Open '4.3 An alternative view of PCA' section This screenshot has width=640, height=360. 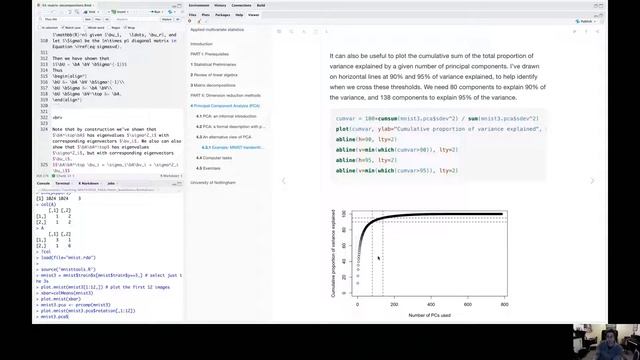coord(224,137)
